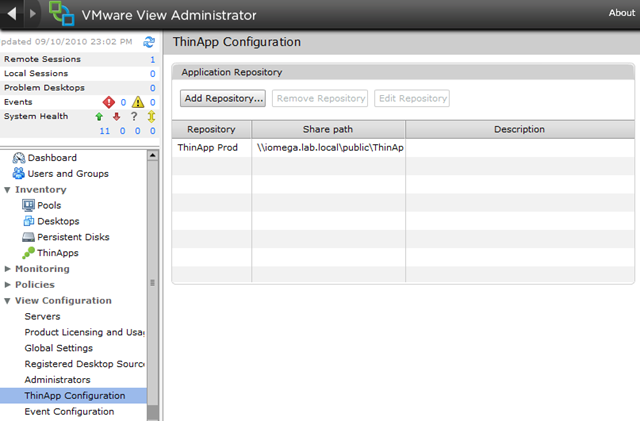The height and width of the screenshot is (421, 640).
Task: Click the Persistent Disks drive icon
Action: click(x=28, y=237)
